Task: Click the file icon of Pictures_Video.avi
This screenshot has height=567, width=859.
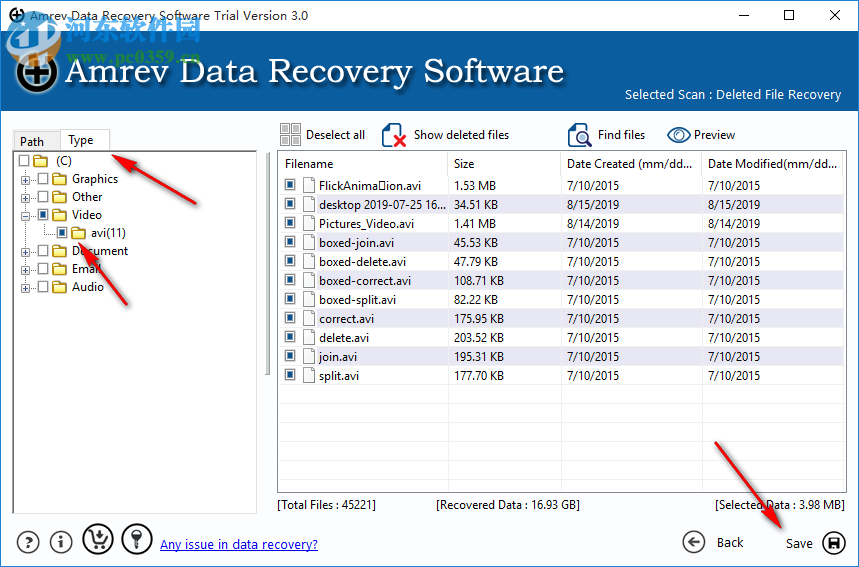Action: coord(310,223)
